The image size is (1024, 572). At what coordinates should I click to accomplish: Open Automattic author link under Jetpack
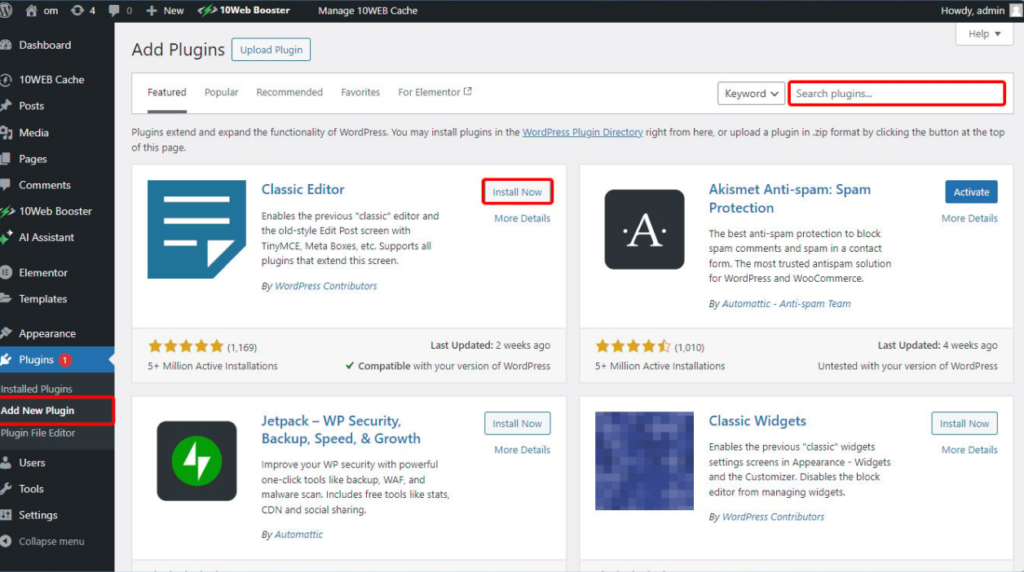coord(298,534)
